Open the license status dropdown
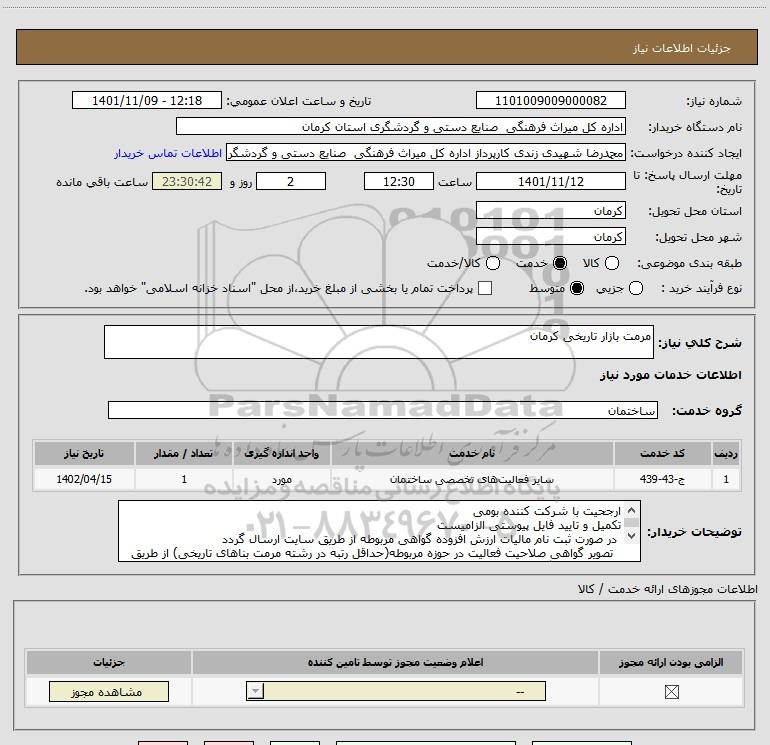 [396, 691]
